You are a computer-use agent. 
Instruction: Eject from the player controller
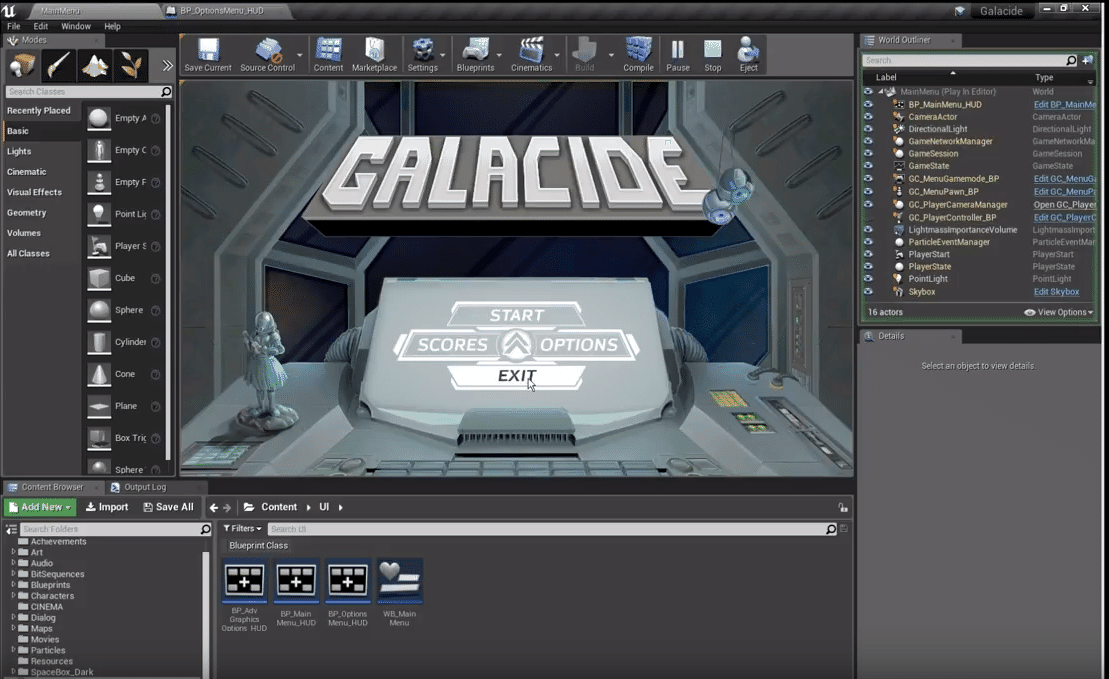[x=748, y=54]
